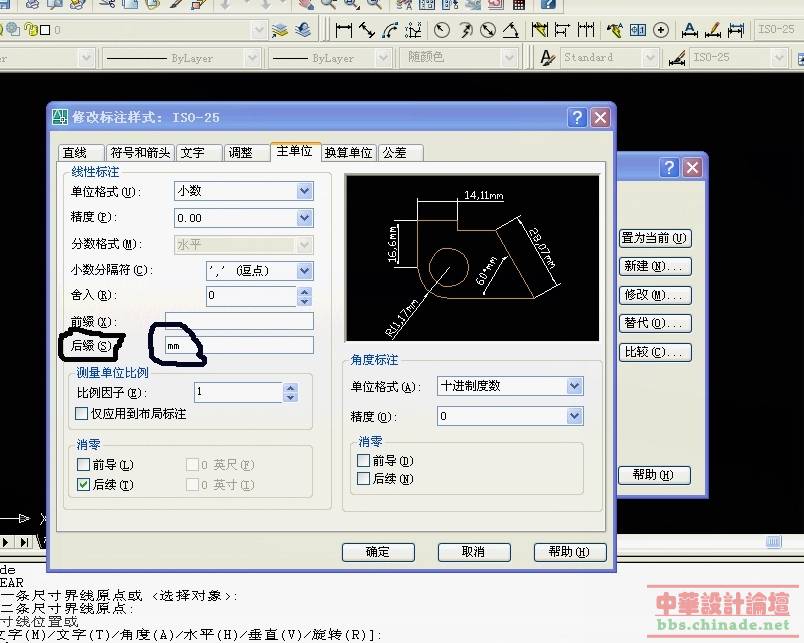This screenshot has width=804, height=643.
Task: Decrease the 比例因子(E) value with down arrow
Action: pos(290,397)
